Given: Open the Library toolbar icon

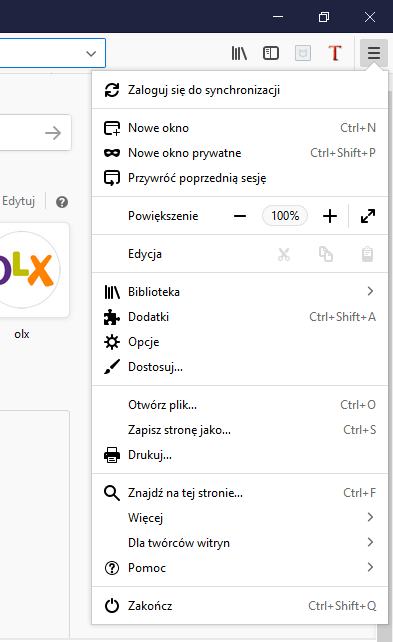Looking at the screenshot, I should tap(239, 53).
